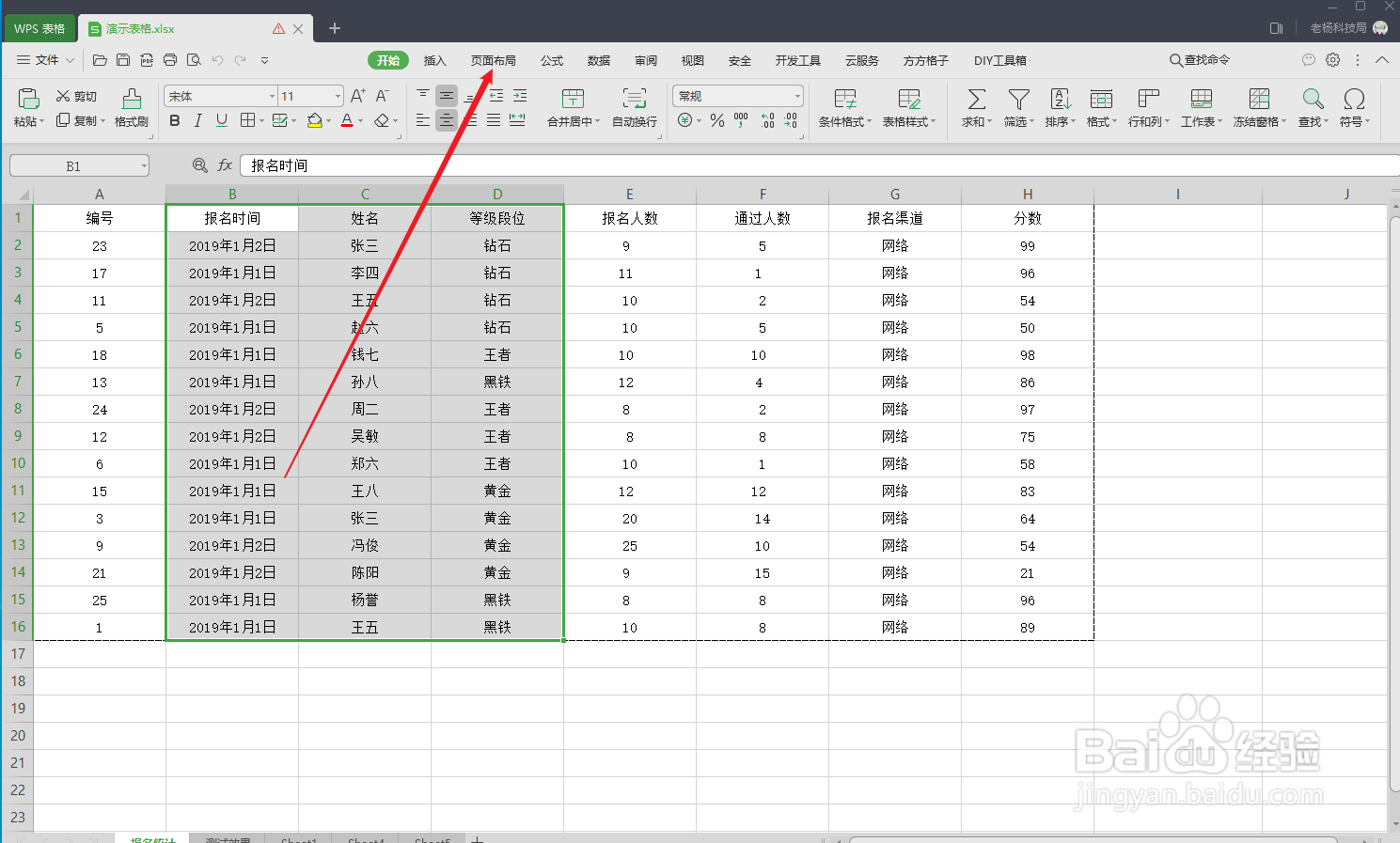Open the 公式 ribbon tab
Viewport: 1400px width, 843px height.
point(552,60)
